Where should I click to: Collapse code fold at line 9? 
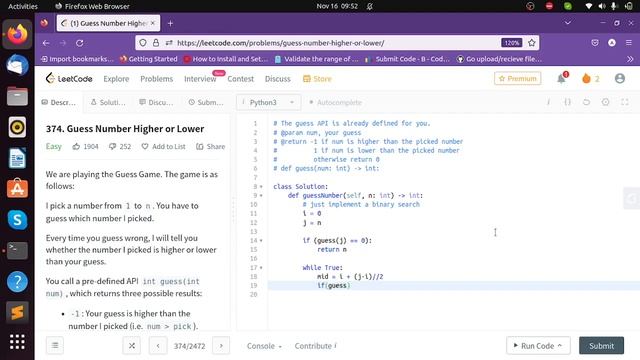pyautogui.click(x=261, y=196)
